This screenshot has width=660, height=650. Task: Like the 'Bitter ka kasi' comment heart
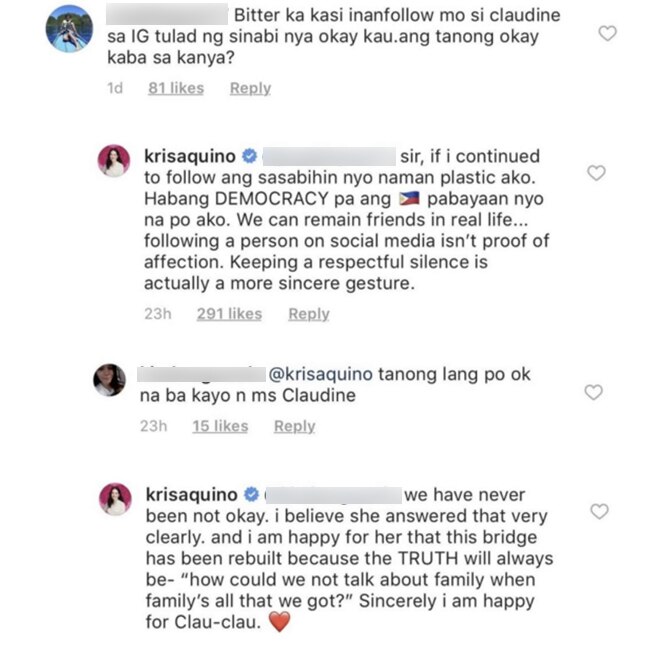coord(607,33)
